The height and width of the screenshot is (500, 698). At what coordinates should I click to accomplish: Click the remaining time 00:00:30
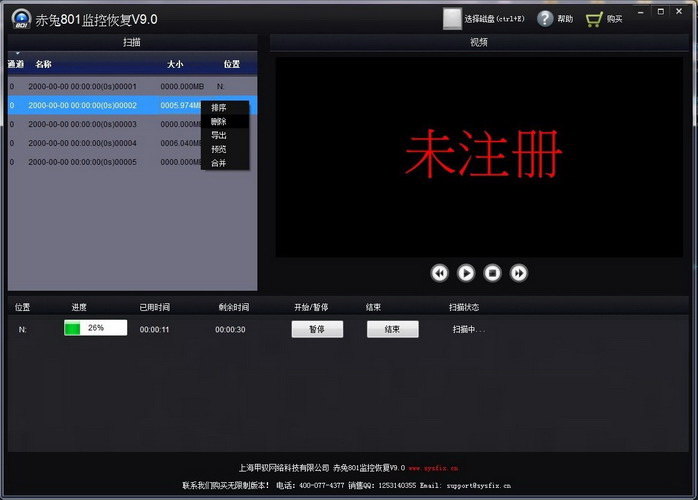[230, 329]
